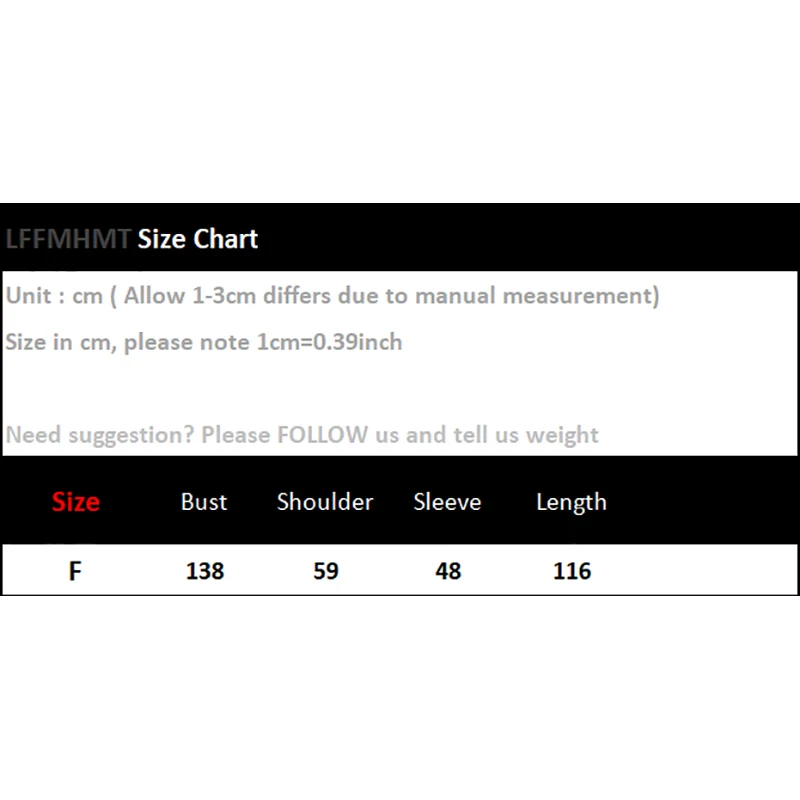Click the Unit : cm measurement note
This screenshot has width=800, height=800.
pyautogui.click(x=332, y=296)
